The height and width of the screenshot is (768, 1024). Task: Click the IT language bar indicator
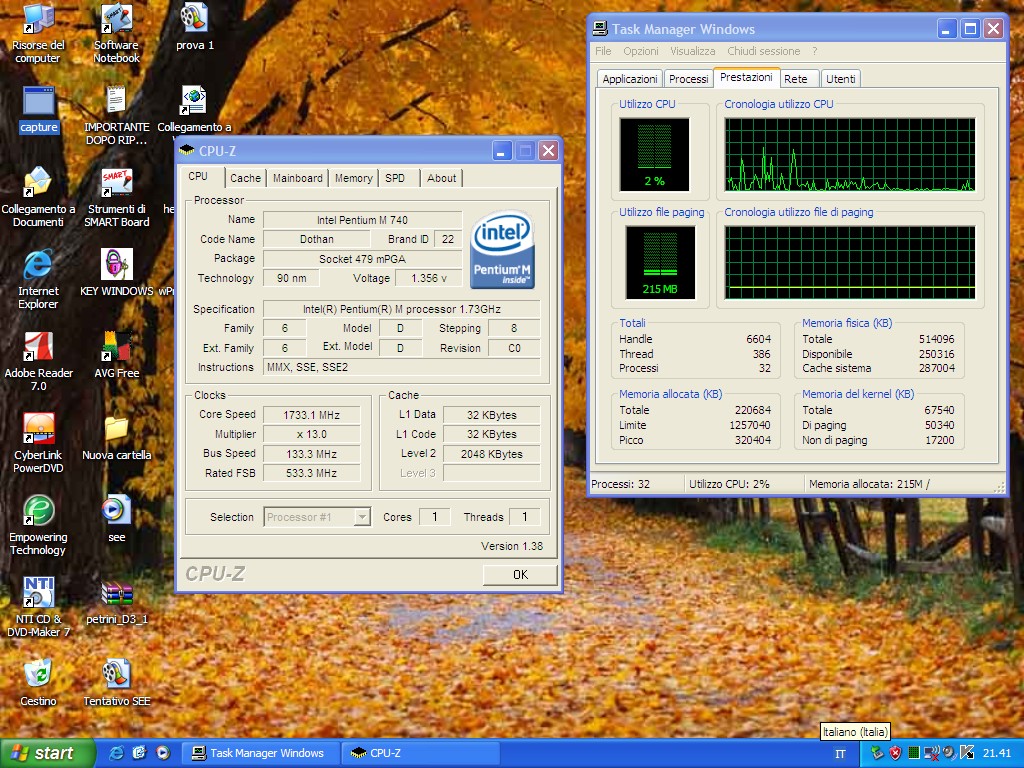pyautogui.click(x=840, y=754)
